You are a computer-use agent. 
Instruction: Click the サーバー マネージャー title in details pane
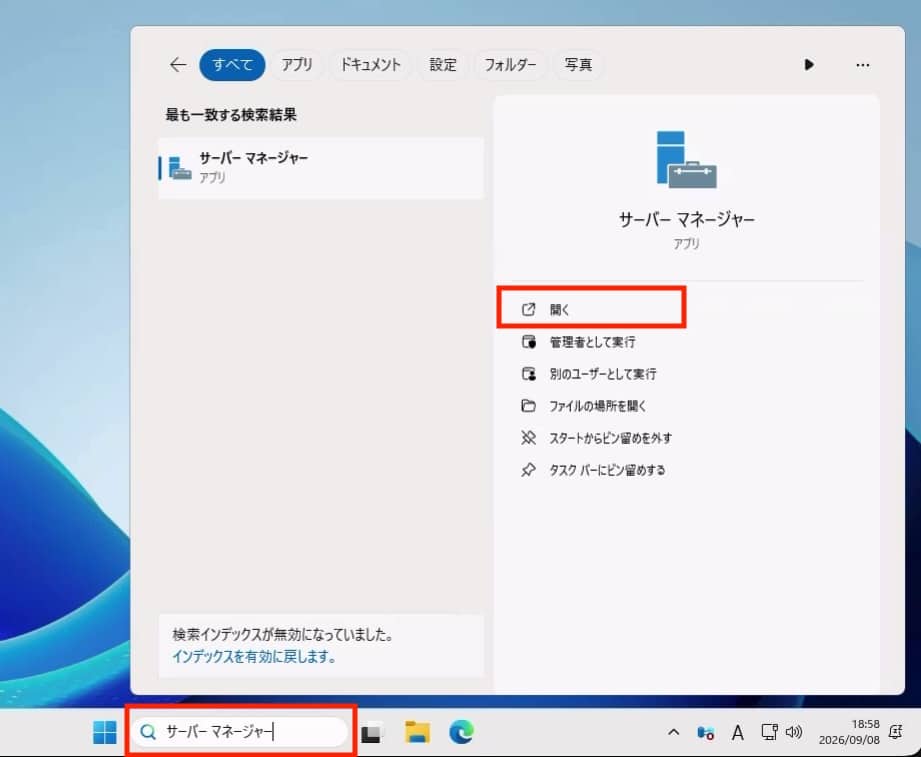point(686,220)
